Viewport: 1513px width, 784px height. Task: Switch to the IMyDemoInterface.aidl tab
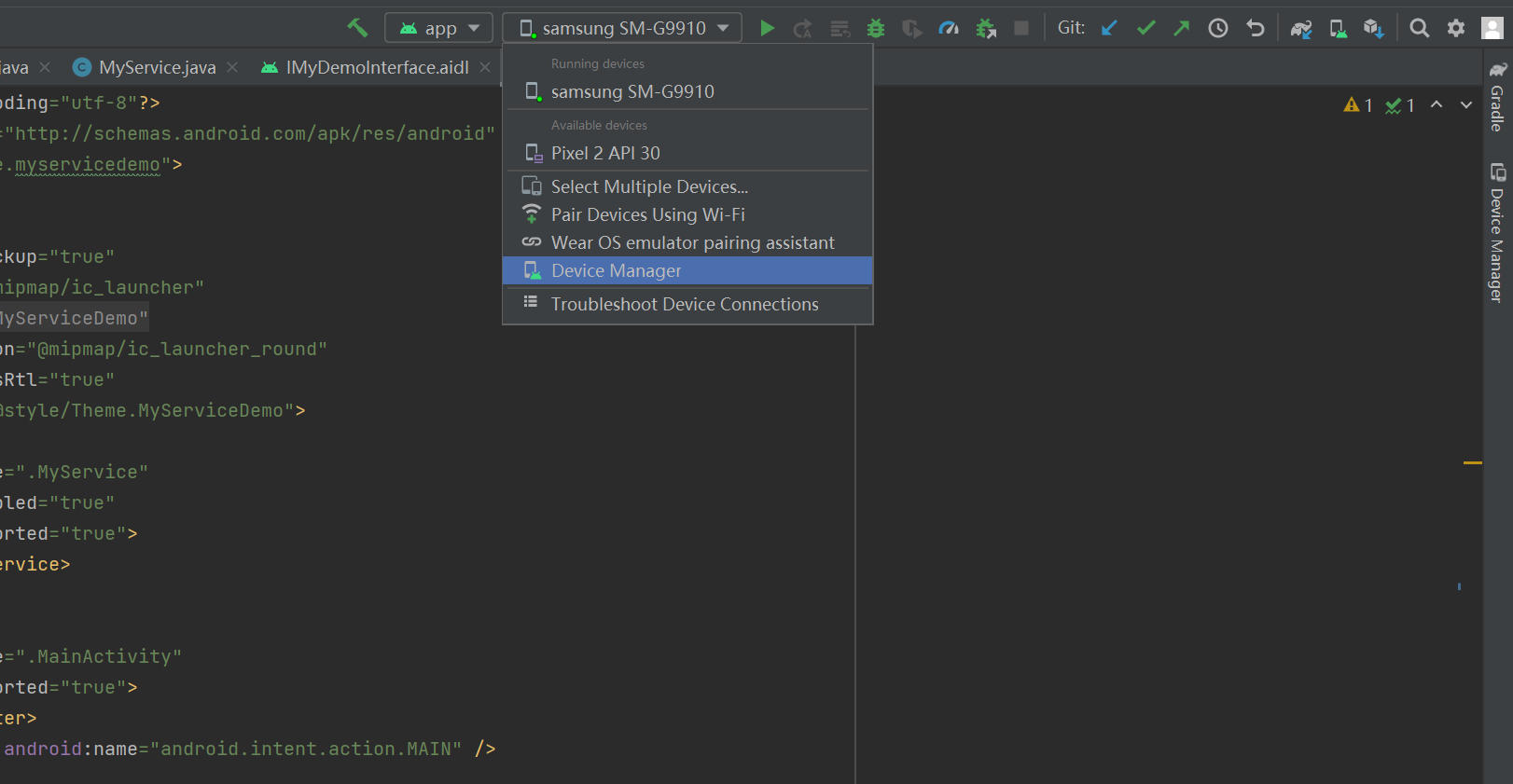(377, 67)
